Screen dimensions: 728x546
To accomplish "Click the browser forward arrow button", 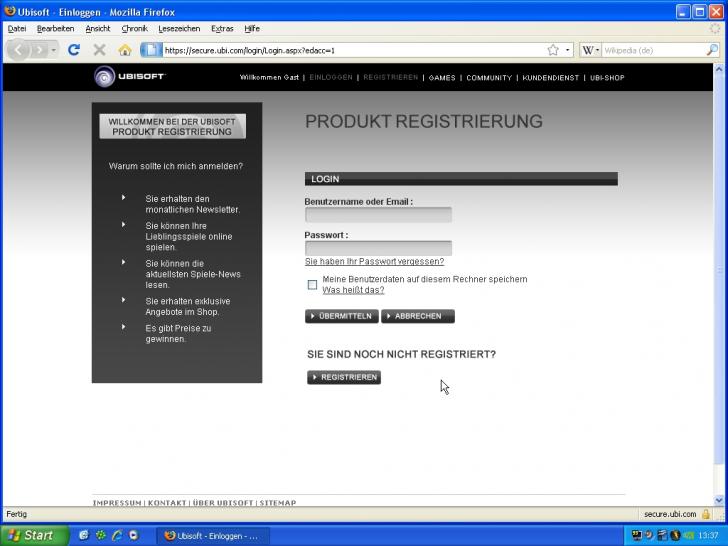I will point(39,50).
